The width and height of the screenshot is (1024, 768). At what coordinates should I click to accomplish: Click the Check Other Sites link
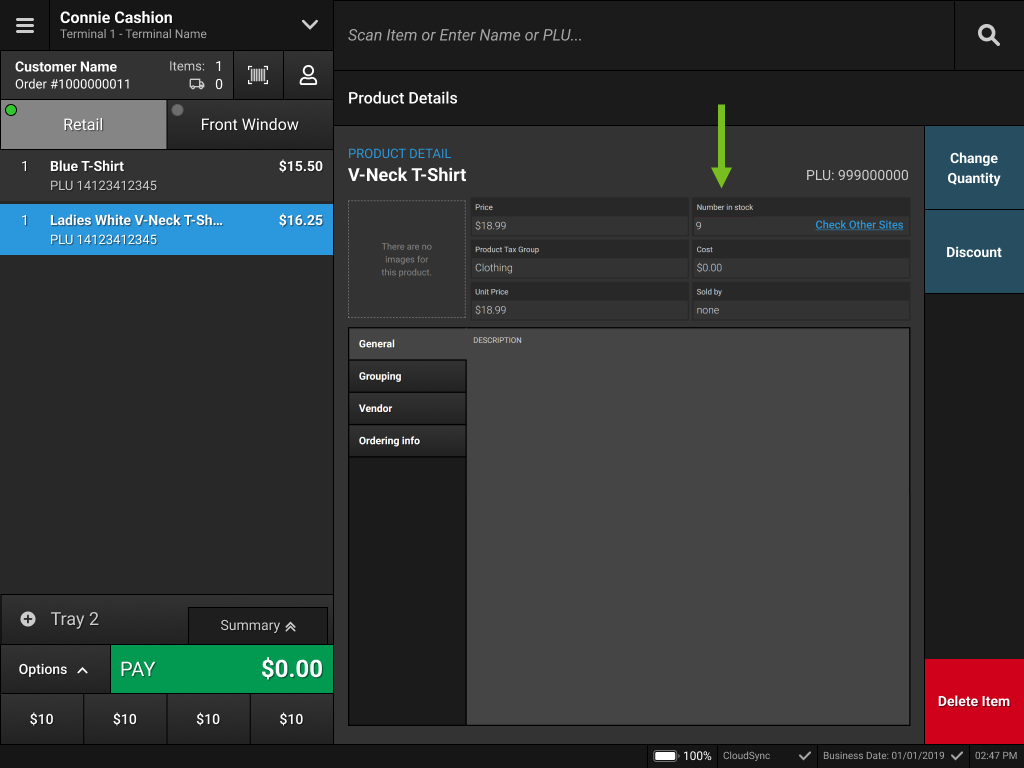point(859,225)
